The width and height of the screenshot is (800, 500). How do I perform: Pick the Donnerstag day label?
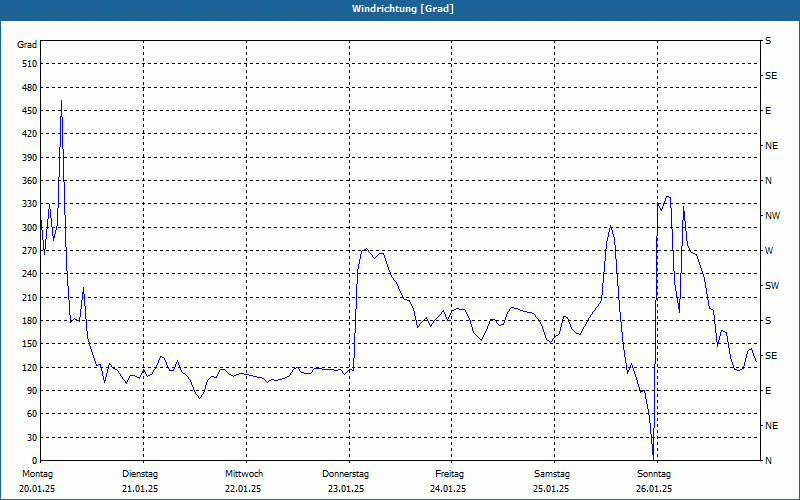click(x=345, y=474)
